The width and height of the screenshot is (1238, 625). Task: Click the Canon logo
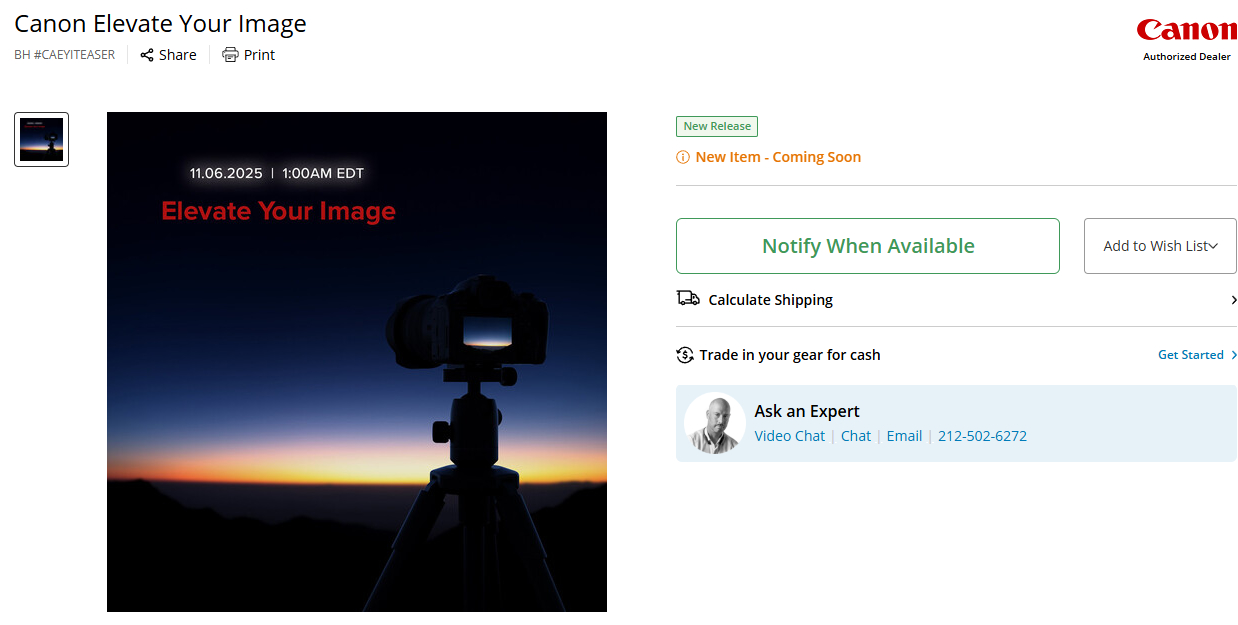(1186, 30)
